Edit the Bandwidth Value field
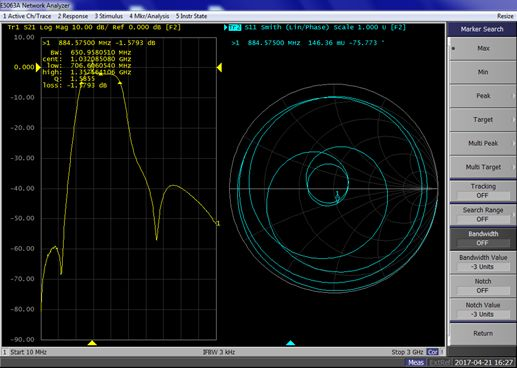The height and width of the screenshot is (368, 517). pyautogui.click(x=483, y=262)
